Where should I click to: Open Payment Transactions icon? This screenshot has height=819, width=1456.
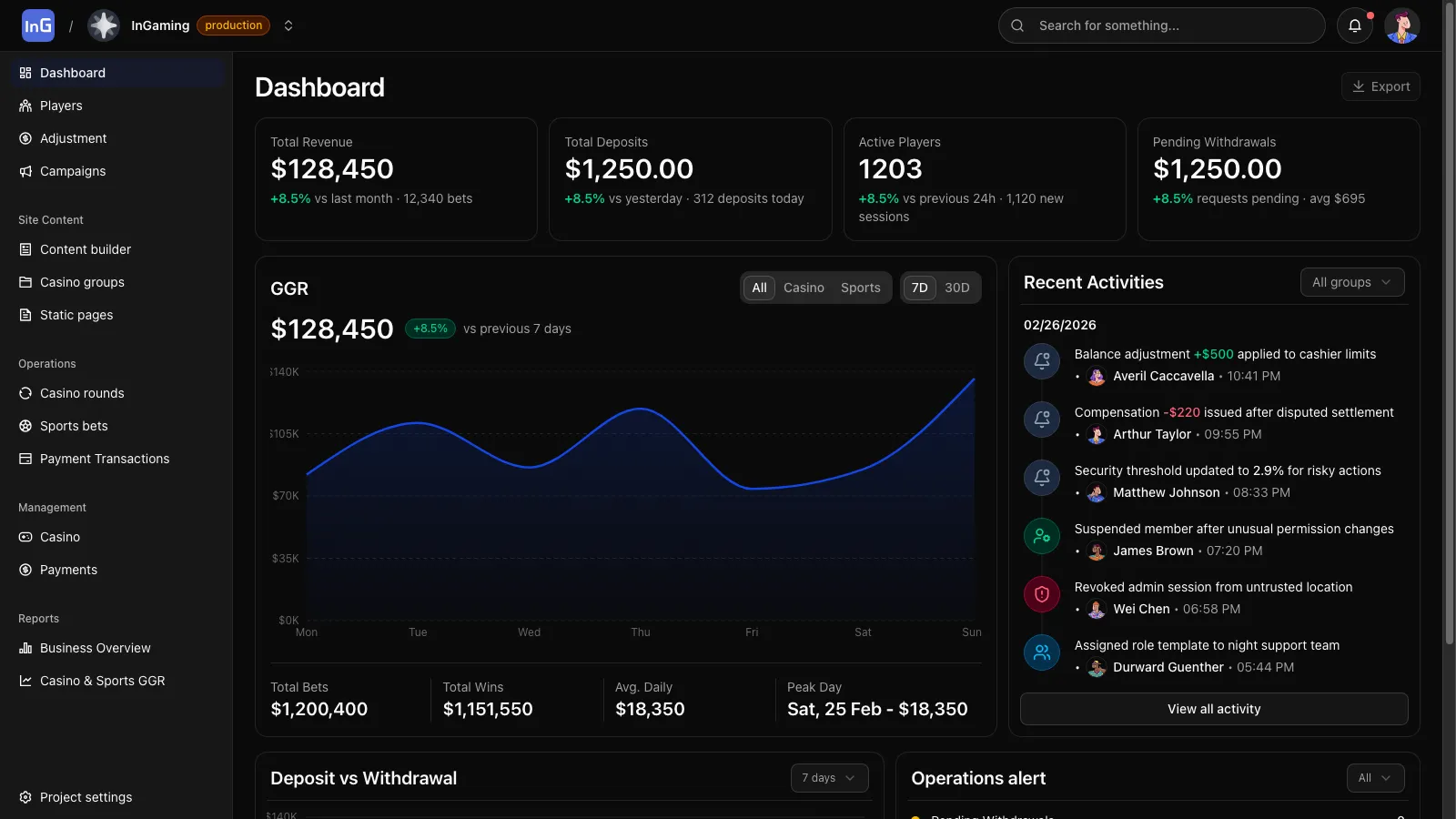[25, 459]
